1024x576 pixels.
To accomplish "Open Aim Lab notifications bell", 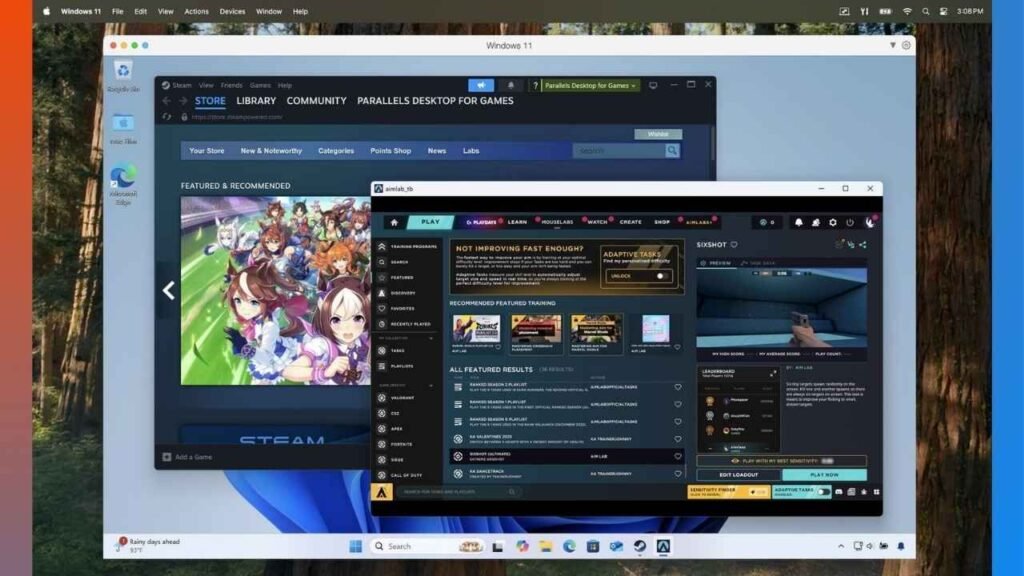I will 799,222.
